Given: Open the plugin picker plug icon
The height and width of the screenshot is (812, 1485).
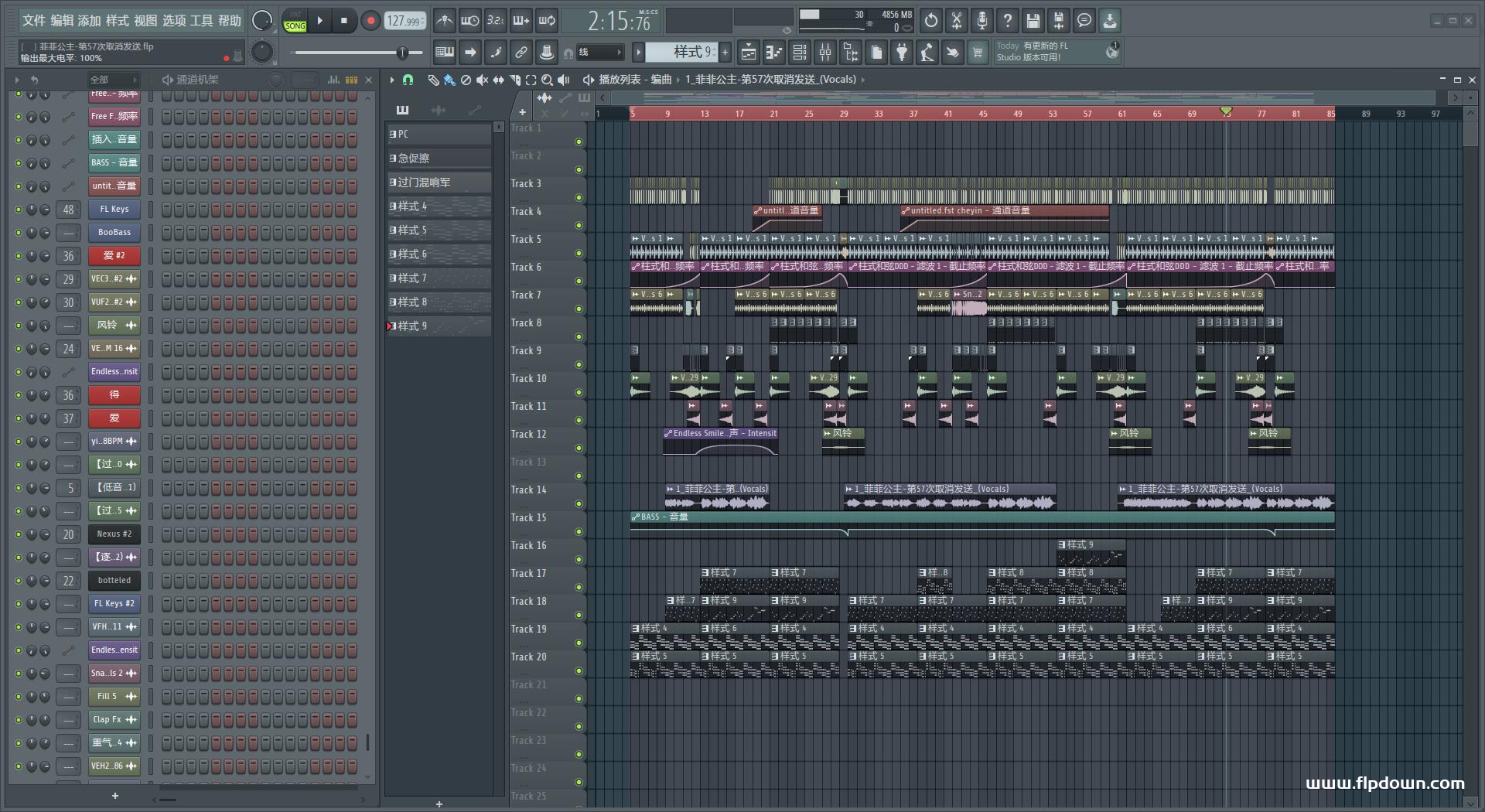Looking at the screenshot, I should point(902,53).
